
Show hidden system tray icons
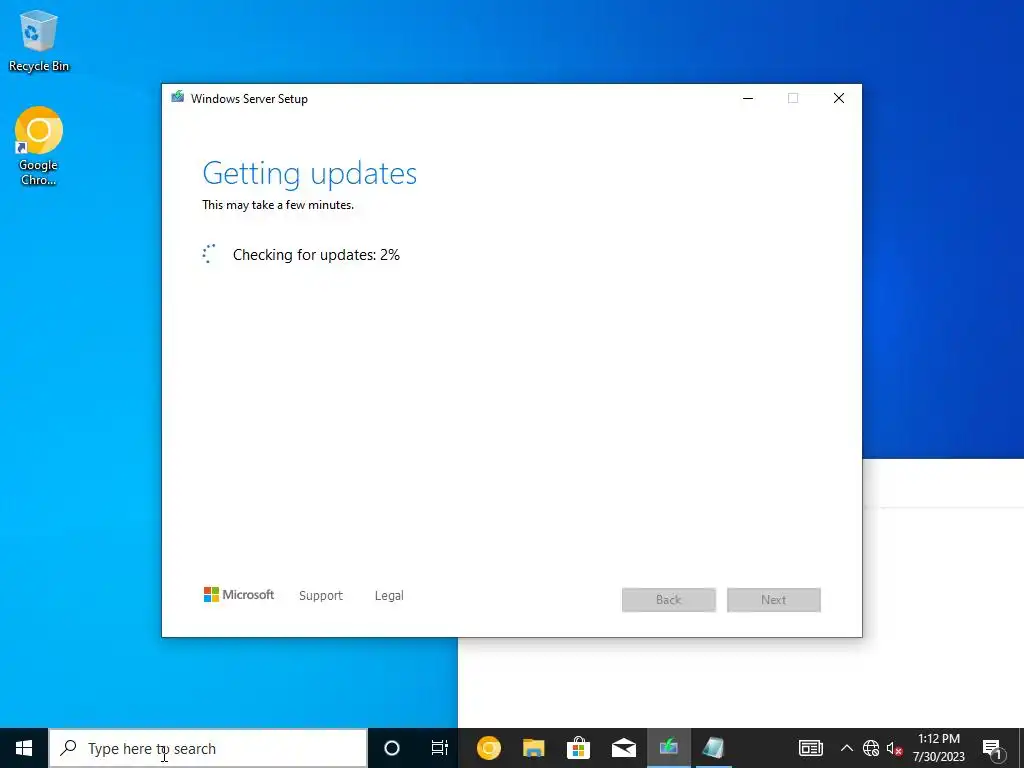click(x=846, y=748)
